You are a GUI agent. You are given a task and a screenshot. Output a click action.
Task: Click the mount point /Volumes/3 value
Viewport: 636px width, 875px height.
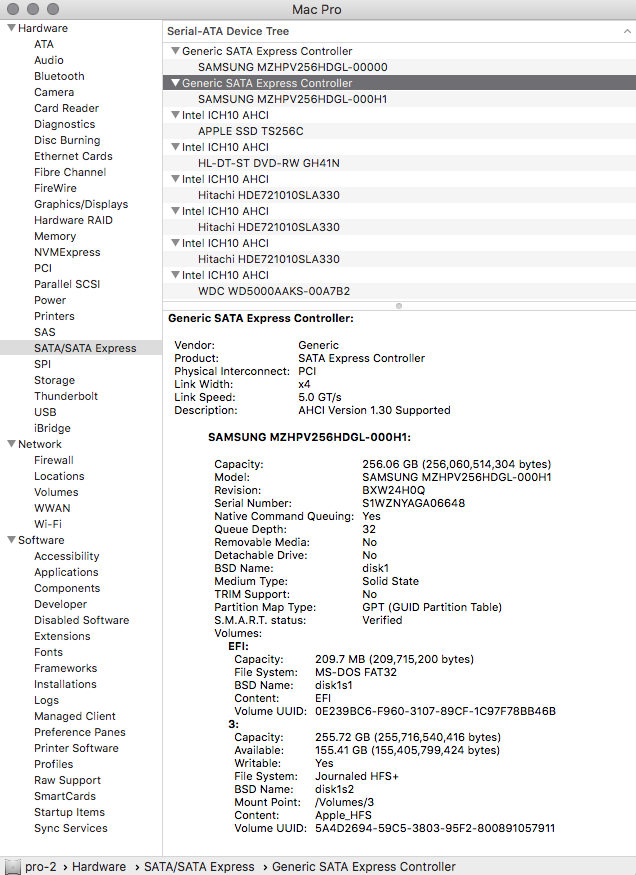pos(344,802)
